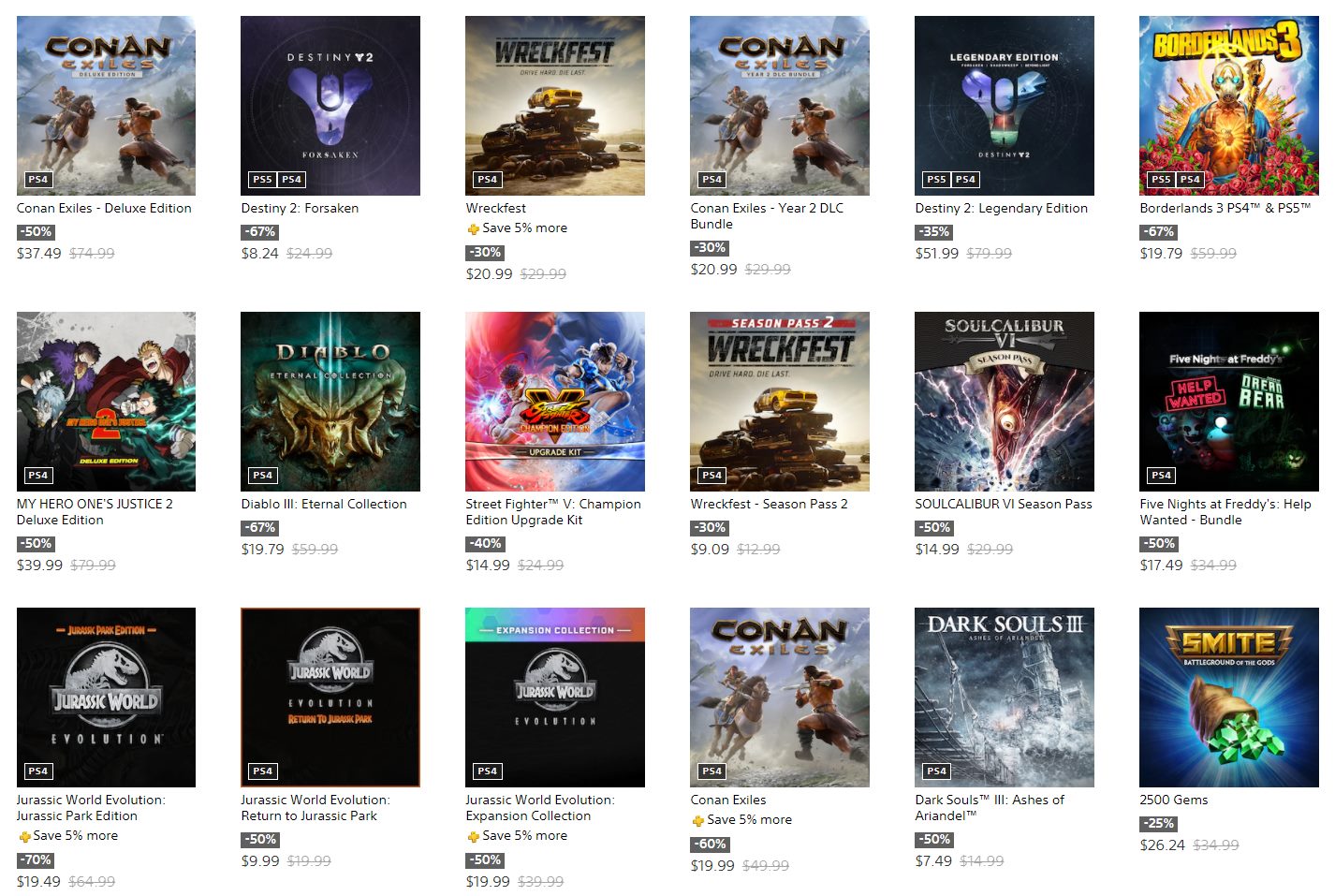Open Conan Exiles Deluxe Edition cover art
This screenshot has height=896, width=1335.
coord(106,106)
